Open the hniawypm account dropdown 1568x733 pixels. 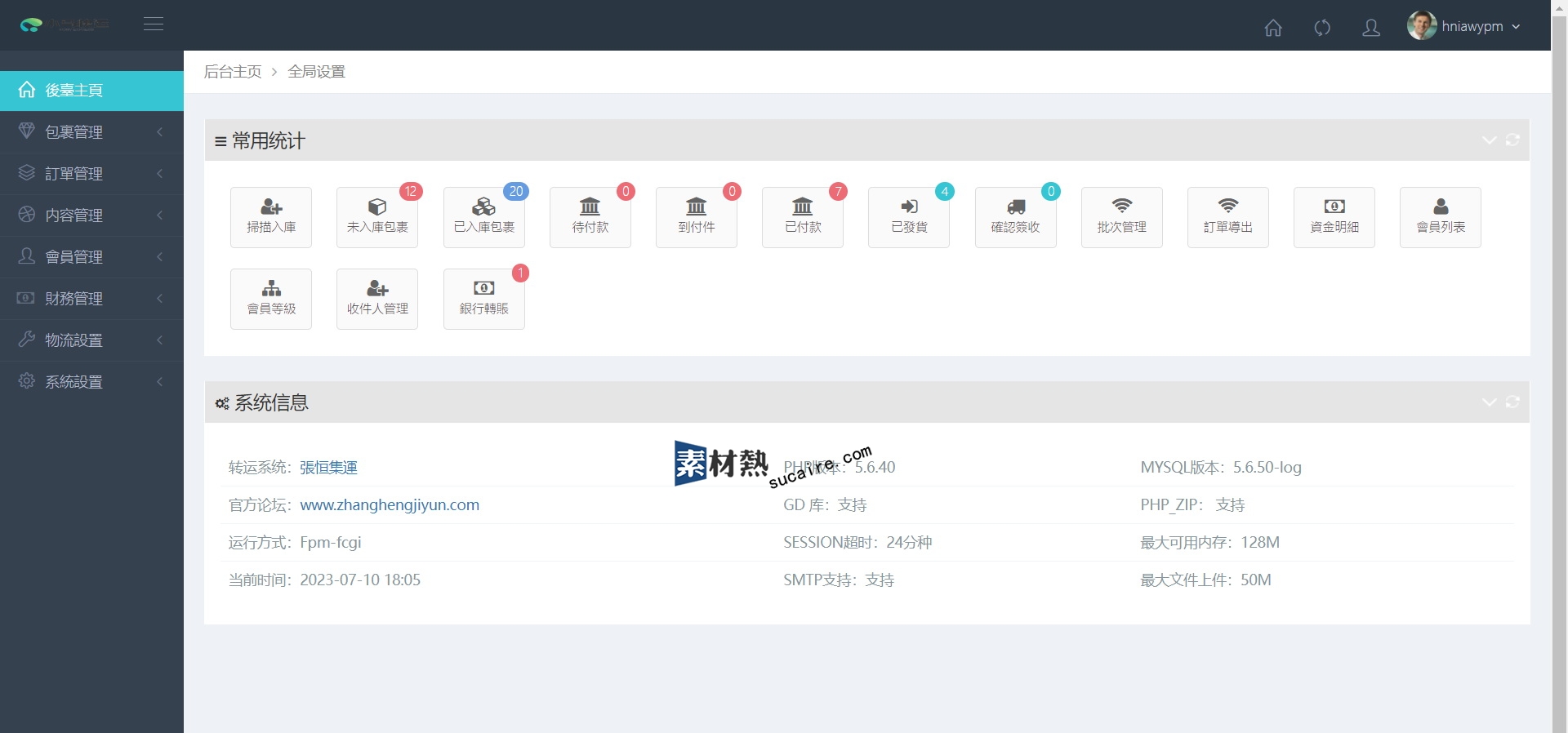coord(1463,26)
